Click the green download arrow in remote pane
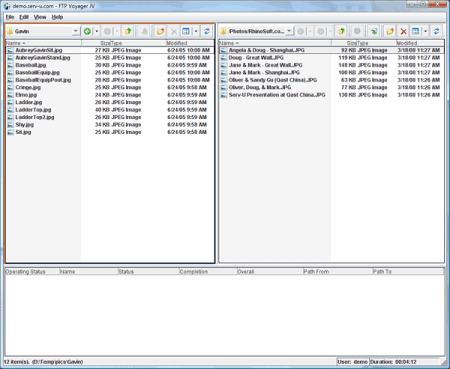 [374, 31]
